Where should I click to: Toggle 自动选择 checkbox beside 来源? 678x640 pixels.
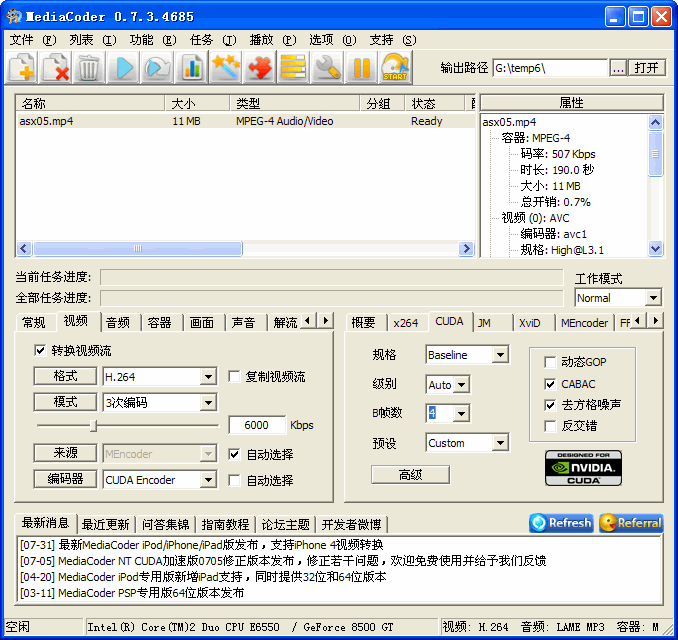tap(234, 454)
